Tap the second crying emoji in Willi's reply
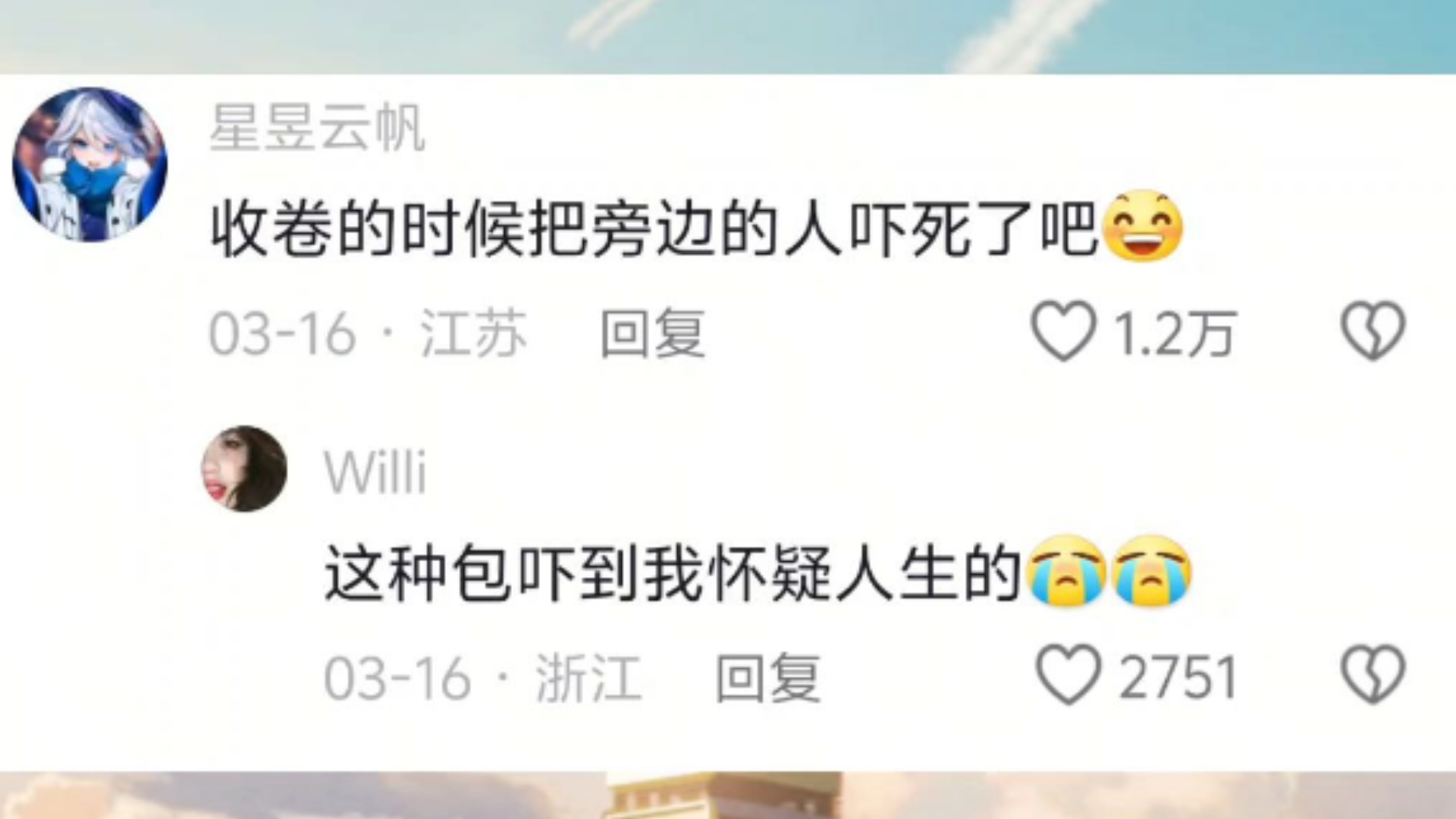 1151,570
